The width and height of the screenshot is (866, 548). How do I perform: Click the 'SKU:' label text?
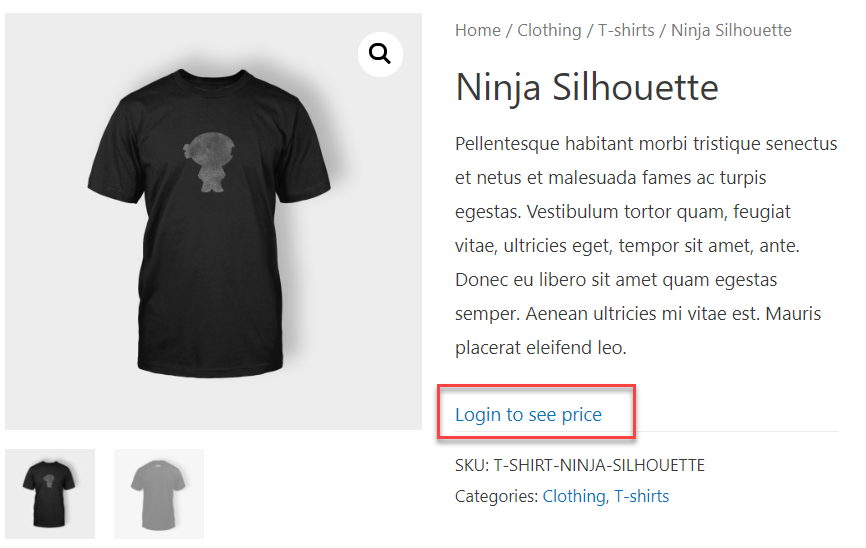pyautogui.click(x=472, y=465)
